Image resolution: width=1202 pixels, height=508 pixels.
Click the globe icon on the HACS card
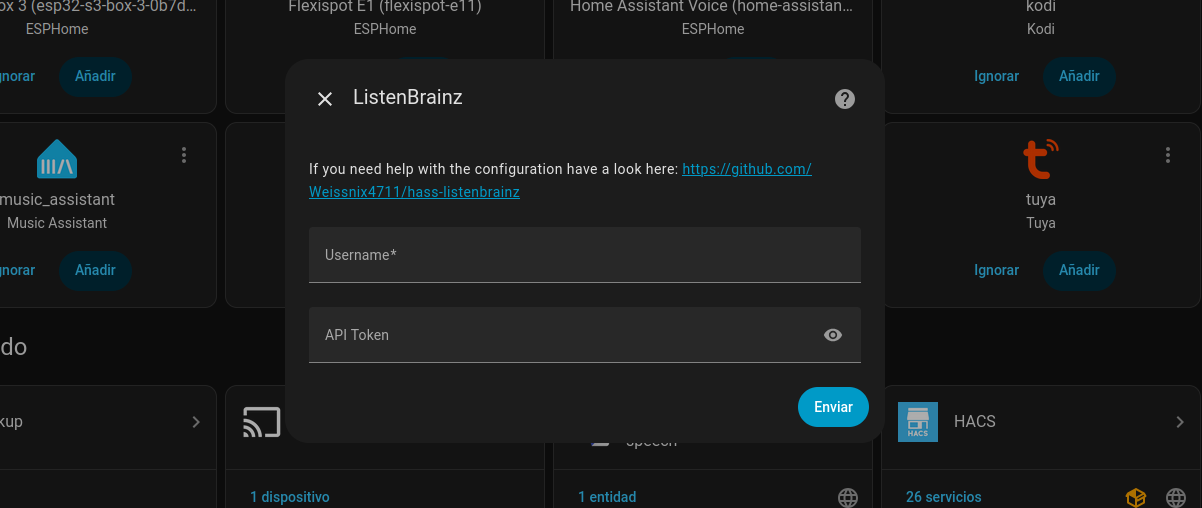[x=1176, y=497]
